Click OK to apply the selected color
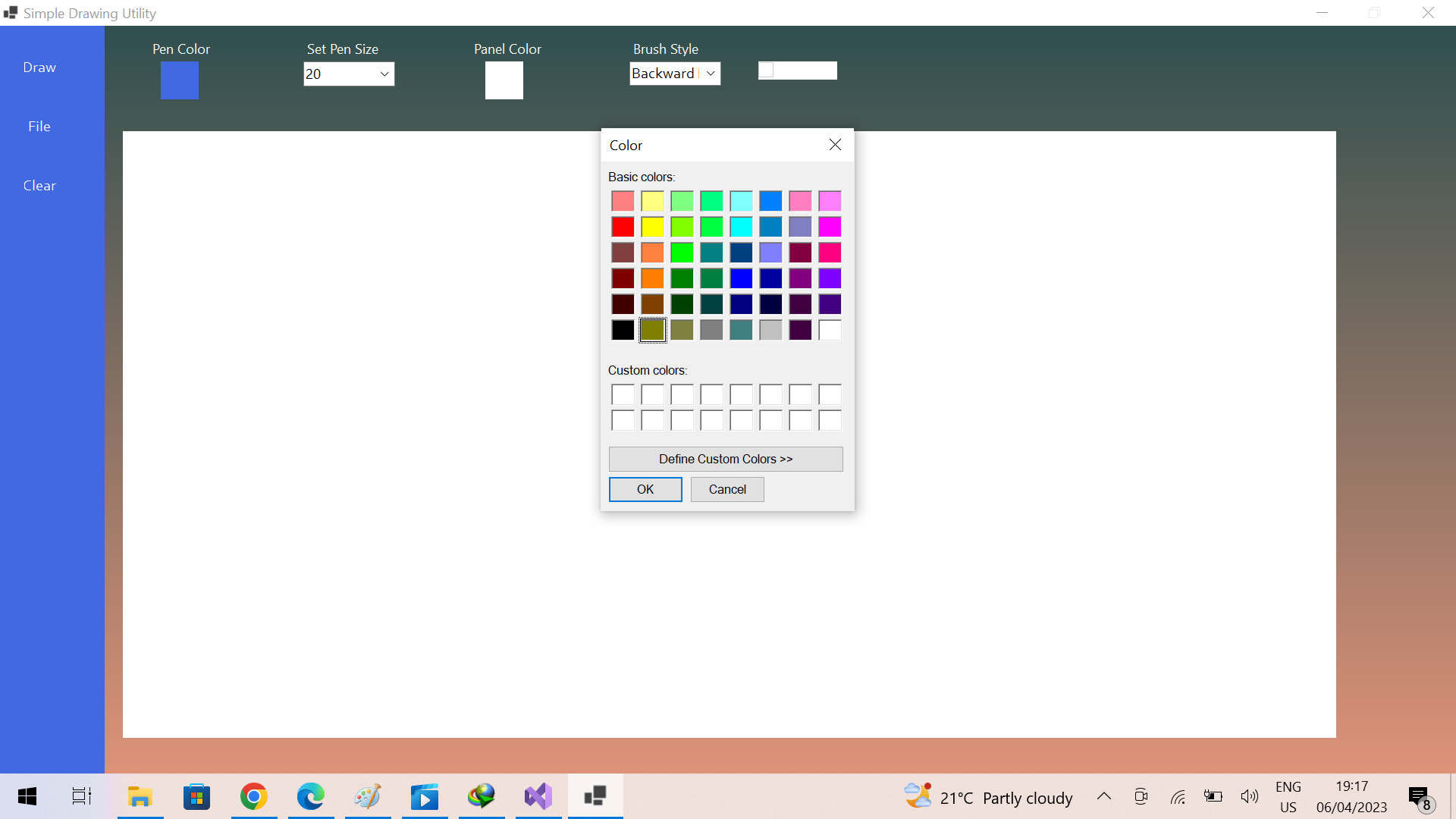 tap(645, 489)
